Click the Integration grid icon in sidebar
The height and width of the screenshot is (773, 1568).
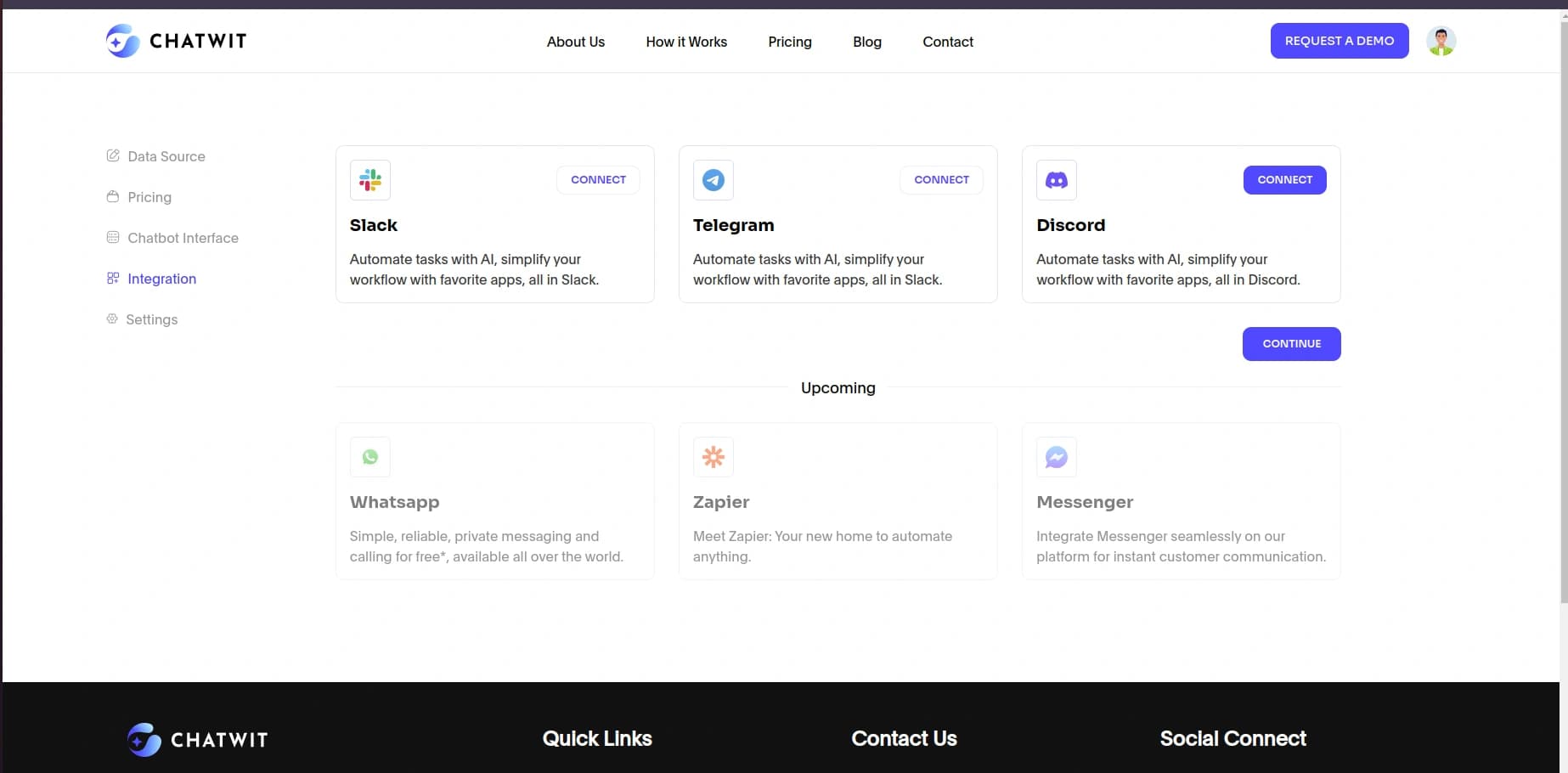(x=113, y=278)
